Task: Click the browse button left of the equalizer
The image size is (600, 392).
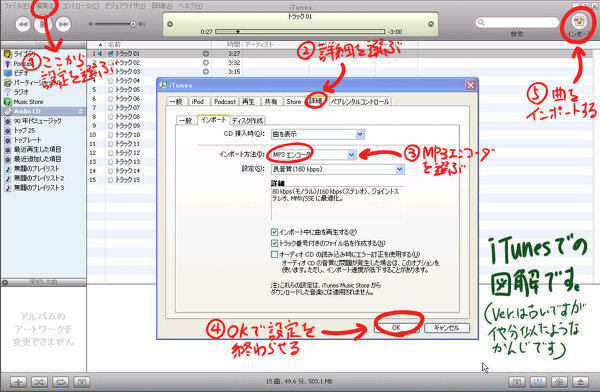Action: point(517,382)
